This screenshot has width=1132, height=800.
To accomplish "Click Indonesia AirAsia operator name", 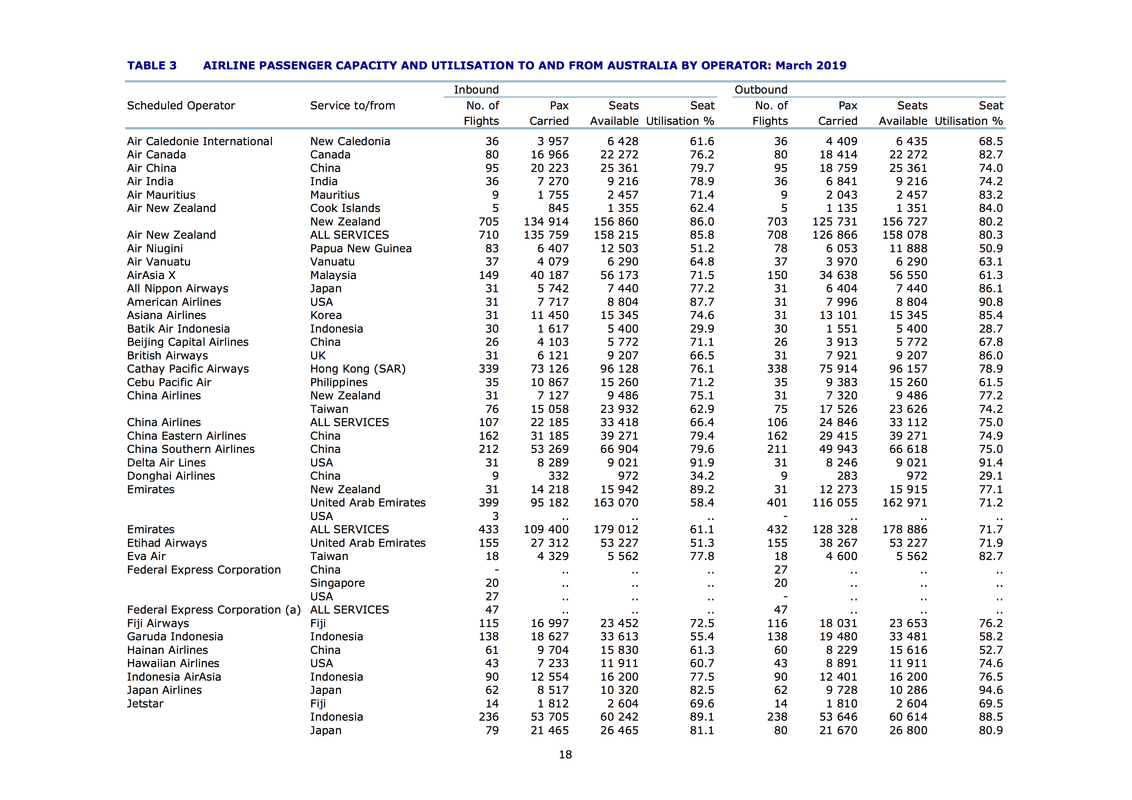I will coord(174,677).
